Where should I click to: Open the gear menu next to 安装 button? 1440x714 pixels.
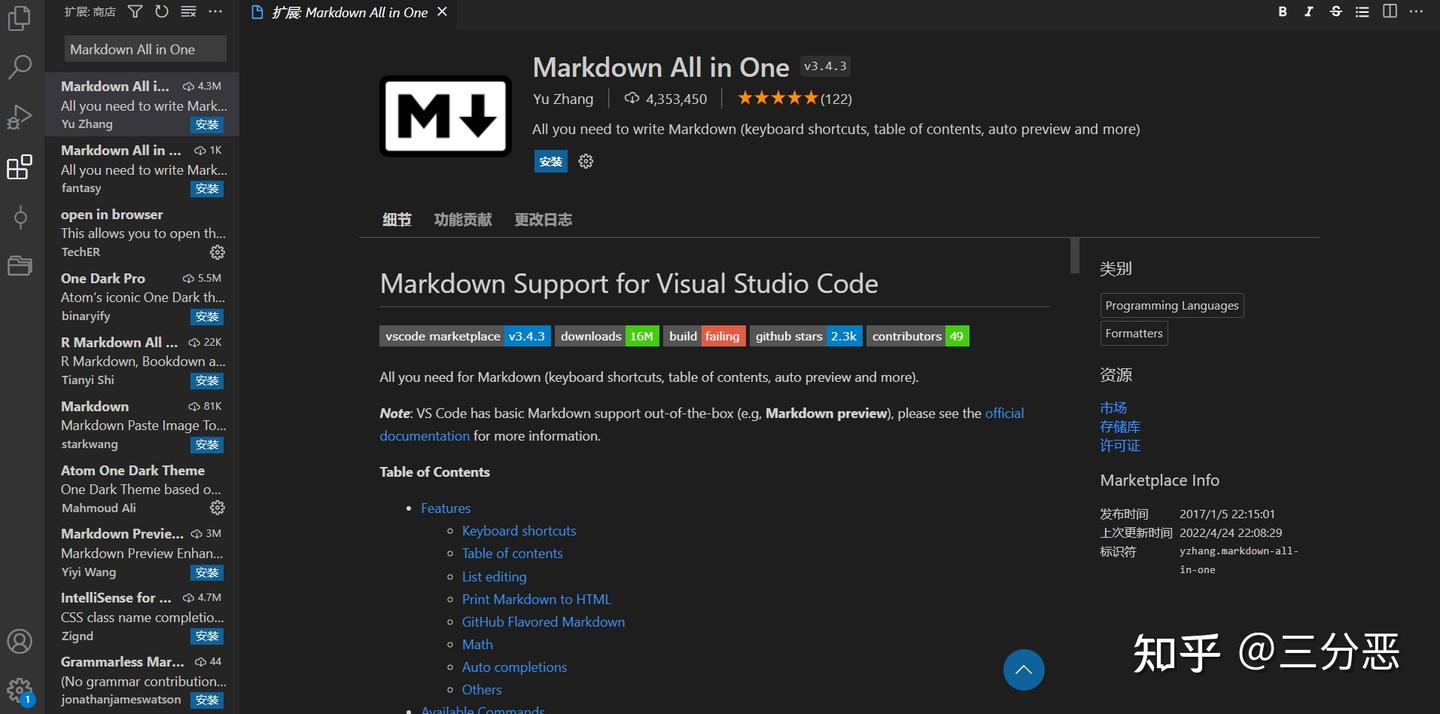click(x=585, y=161)
